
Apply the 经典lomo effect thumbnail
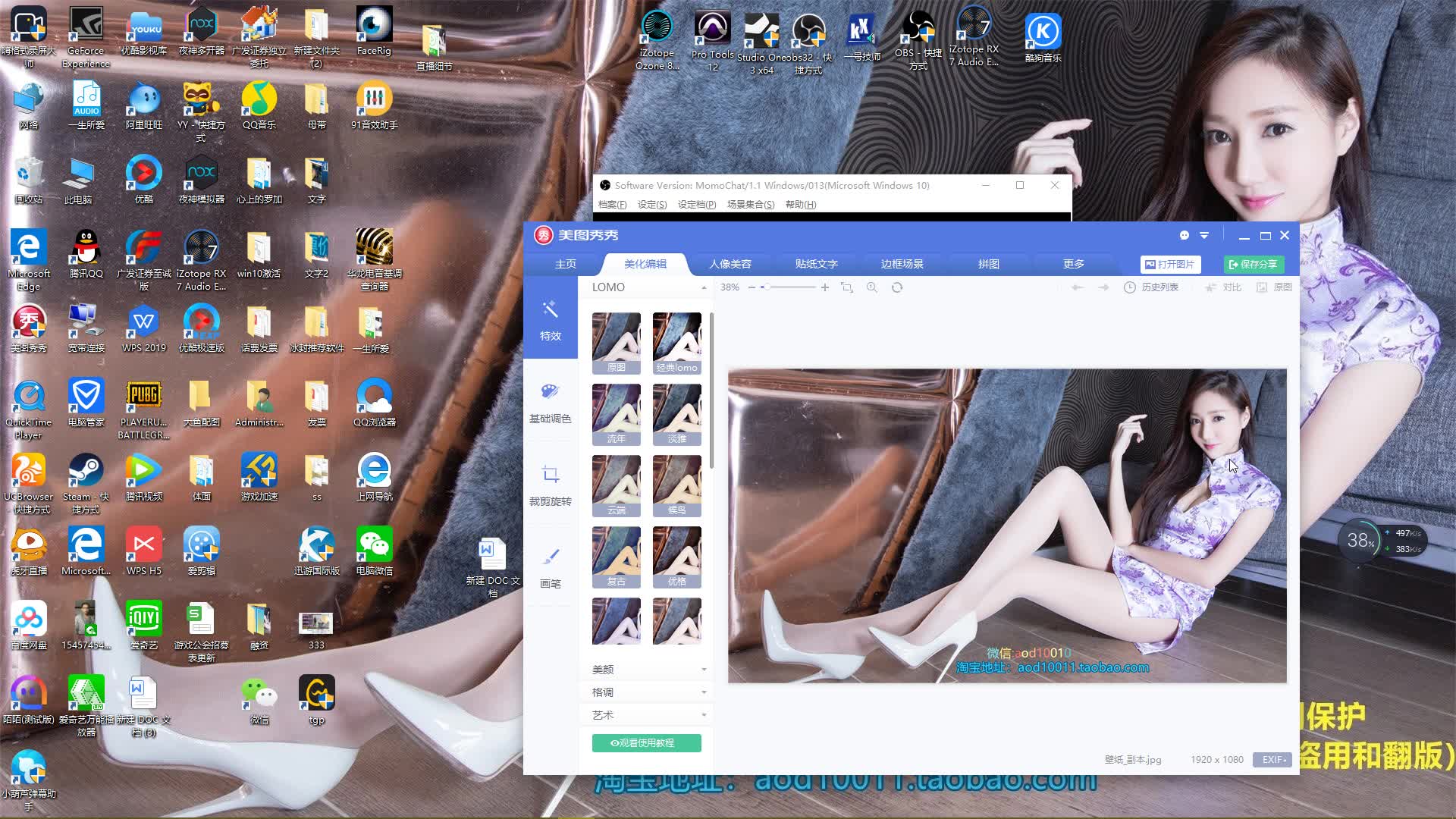(x=676, y=343)
